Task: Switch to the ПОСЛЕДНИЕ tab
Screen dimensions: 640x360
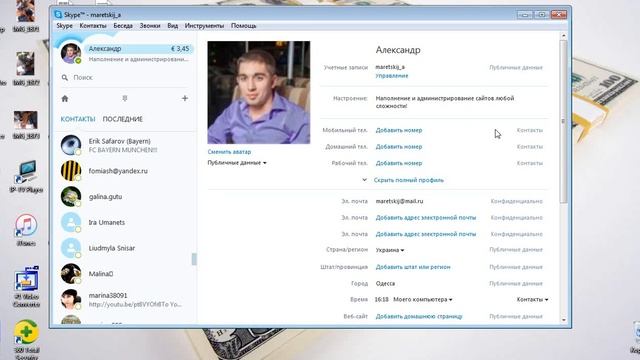Action: (123, 119)
